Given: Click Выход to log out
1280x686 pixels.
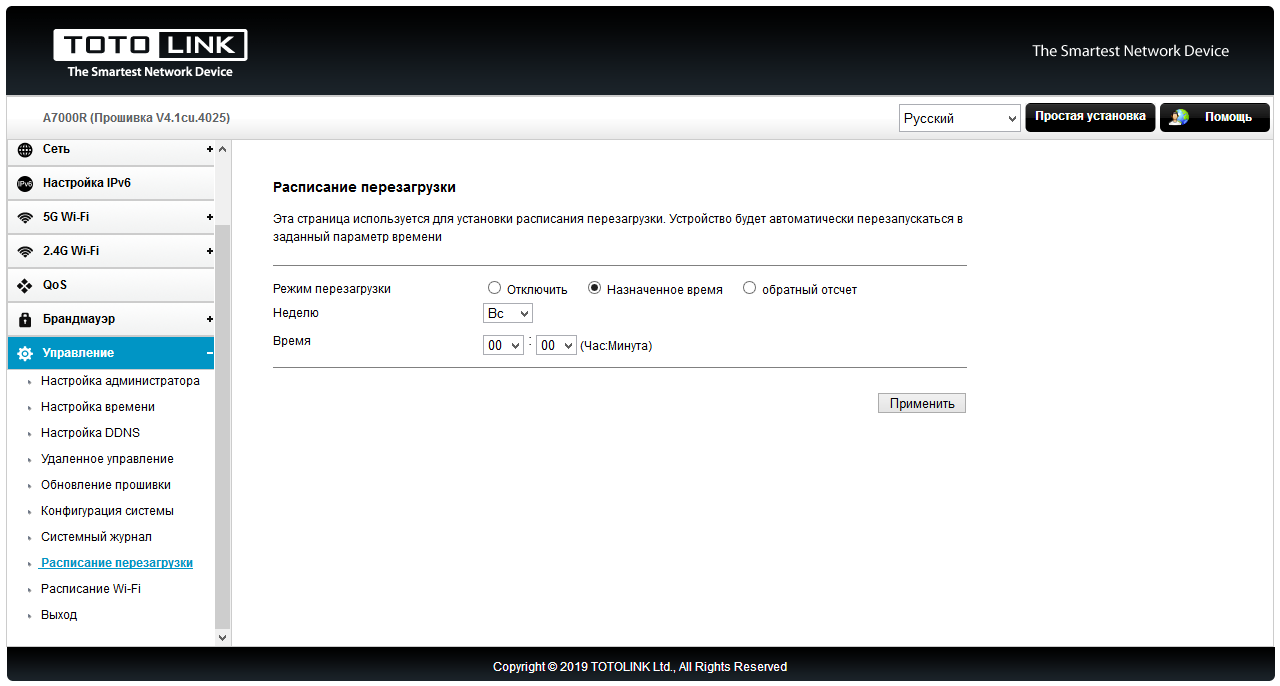Looking at the screenshot, I should 59,615.
